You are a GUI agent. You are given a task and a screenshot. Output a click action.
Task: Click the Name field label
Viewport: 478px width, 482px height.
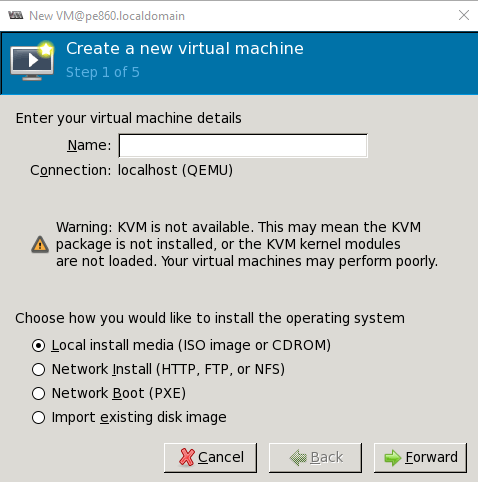click(89, 145)
